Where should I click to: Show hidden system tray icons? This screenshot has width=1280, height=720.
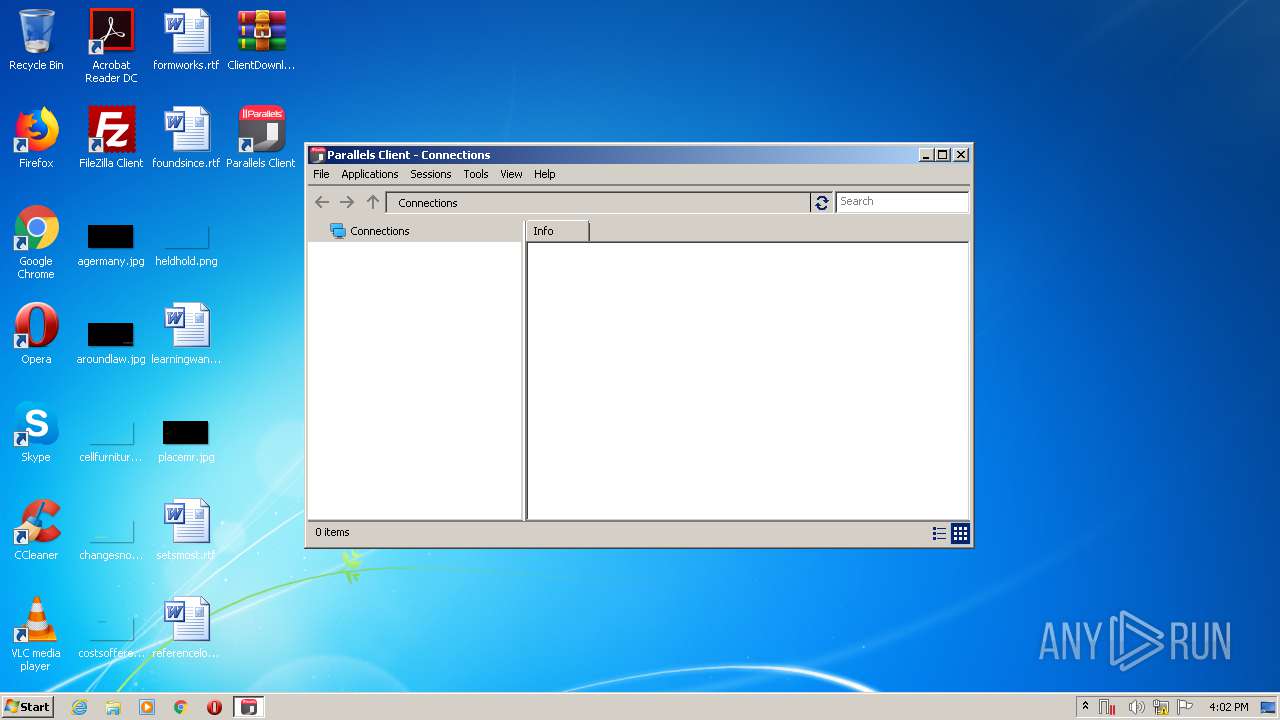coord(1085,707)
